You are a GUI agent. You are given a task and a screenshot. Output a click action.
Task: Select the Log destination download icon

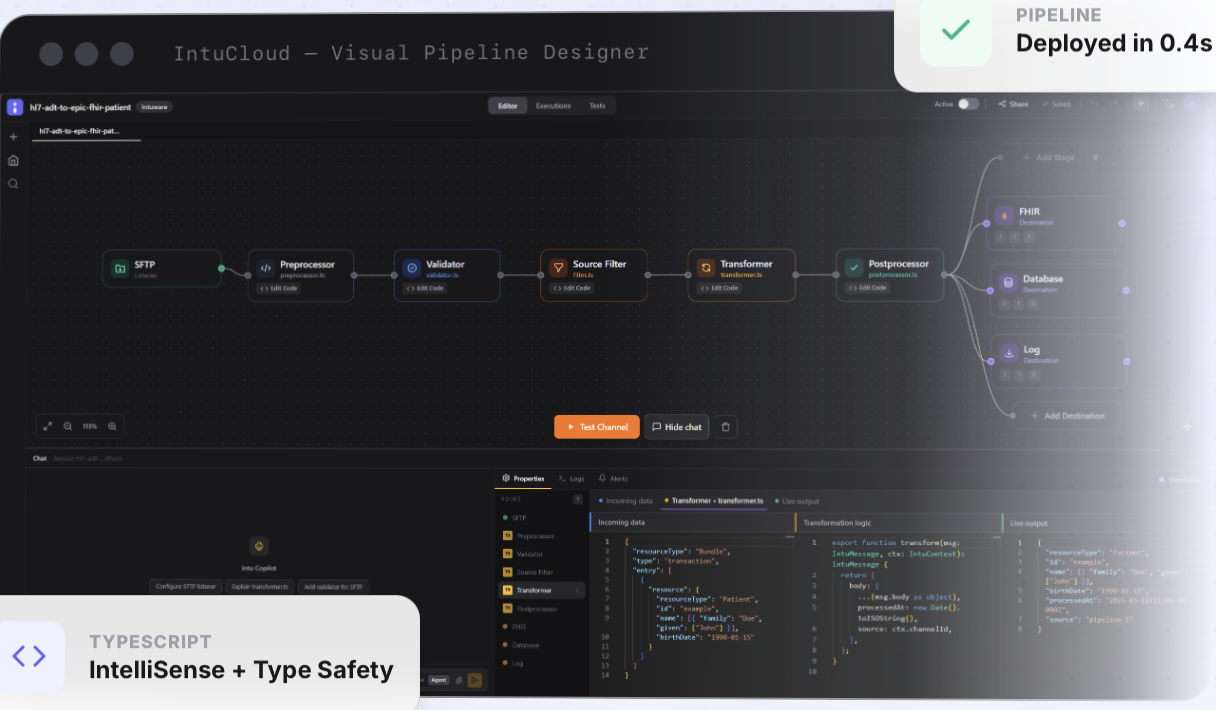pos(1008,354)
